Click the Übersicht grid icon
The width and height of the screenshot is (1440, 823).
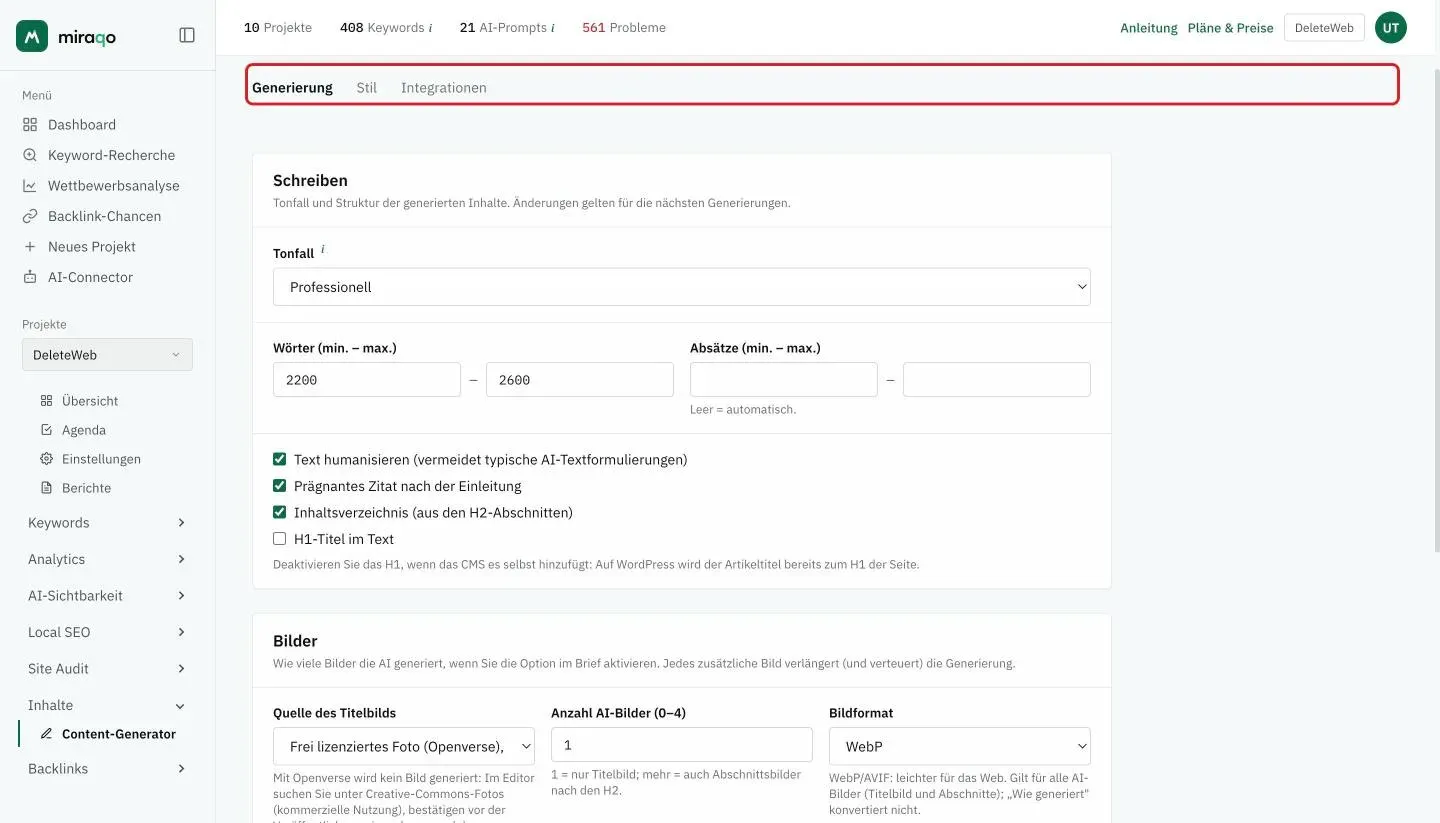coord(46,401)
